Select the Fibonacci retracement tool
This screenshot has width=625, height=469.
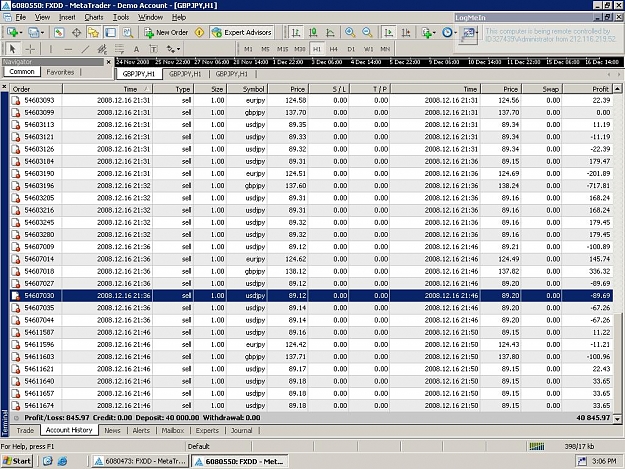(119, 49)
